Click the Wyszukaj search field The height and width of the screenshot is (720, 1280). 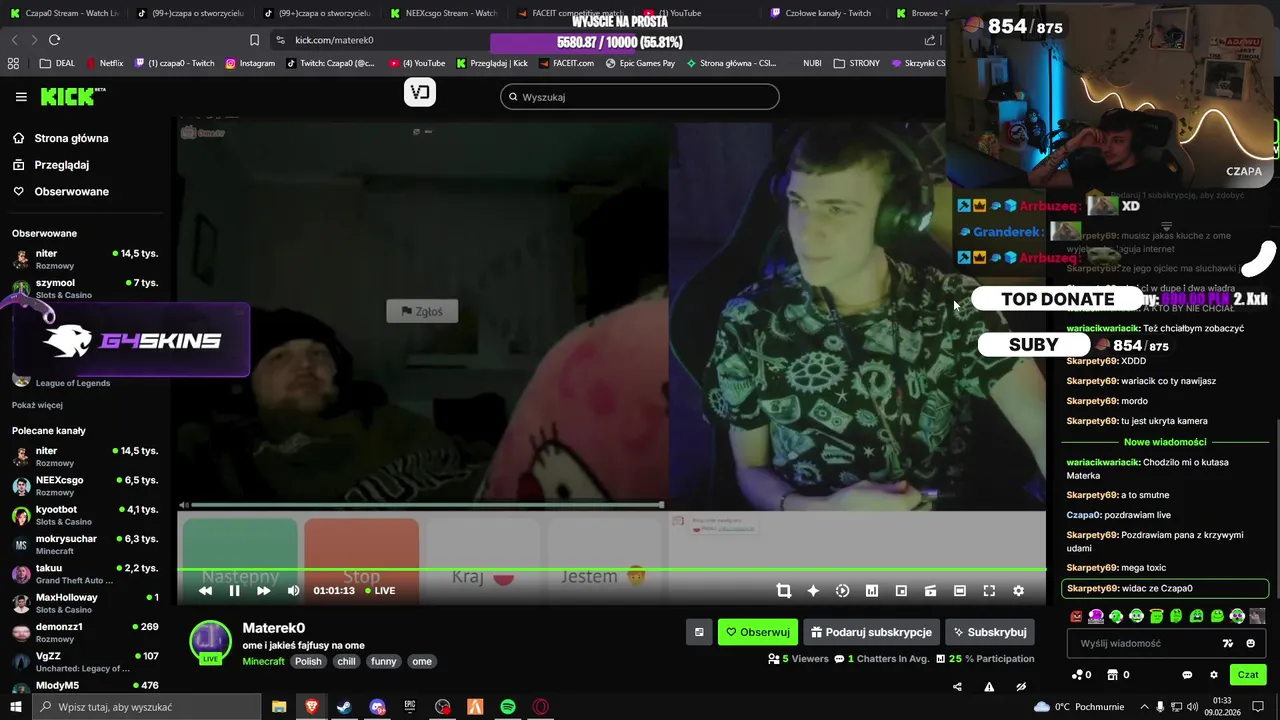[x=640, y=97]
